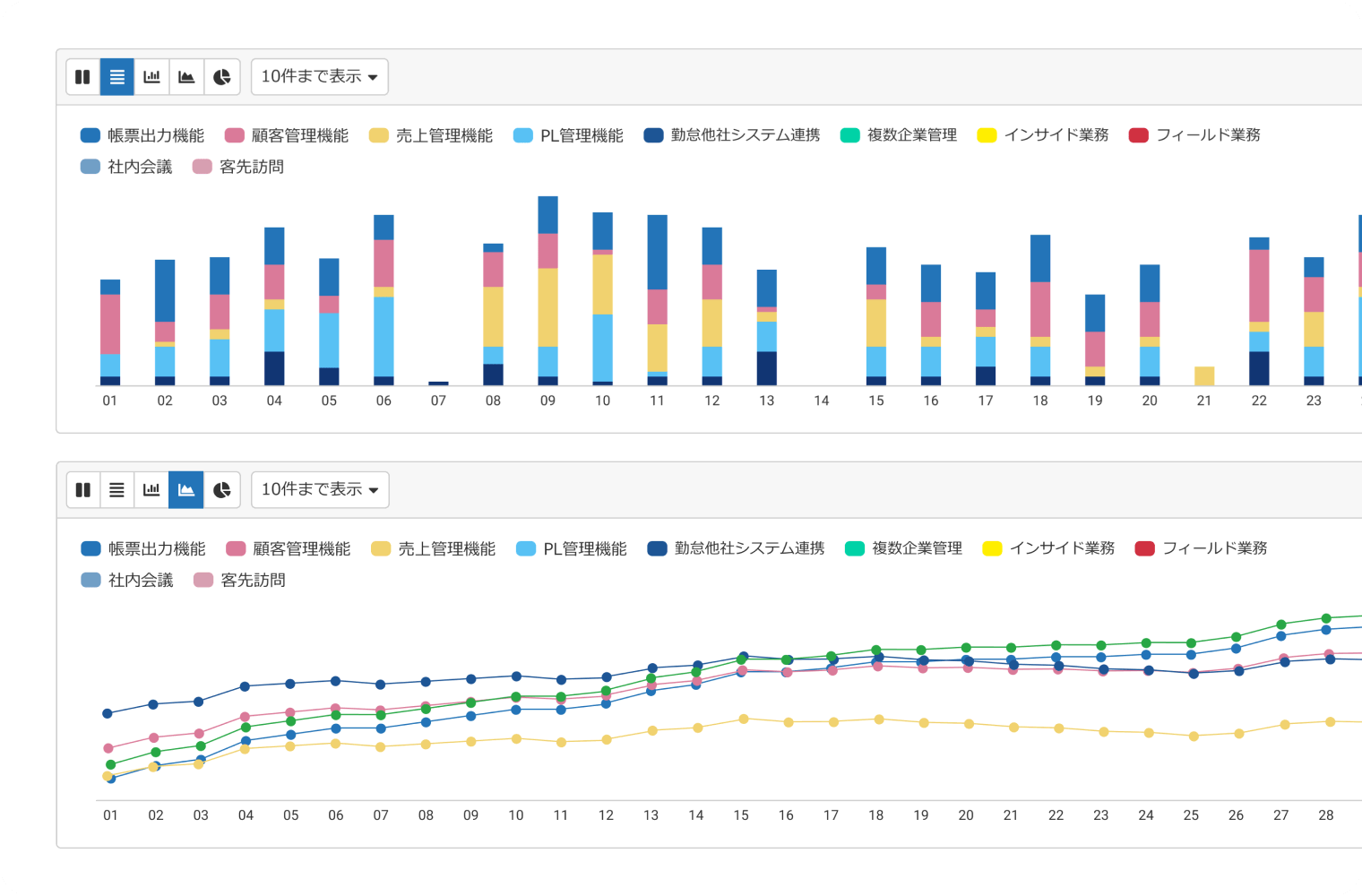Select the pie chart icon in the line chart panel
Viewport: 1362px width, 896px height.
222,490
